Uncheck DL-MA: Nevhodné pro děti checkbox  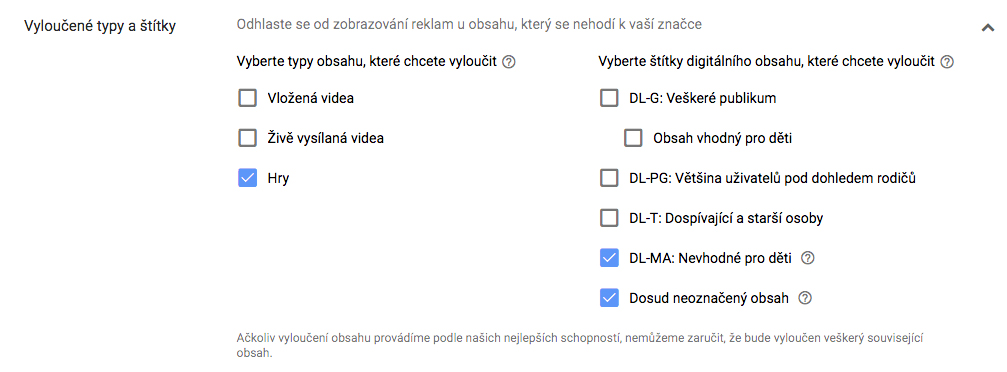point(609,258)
